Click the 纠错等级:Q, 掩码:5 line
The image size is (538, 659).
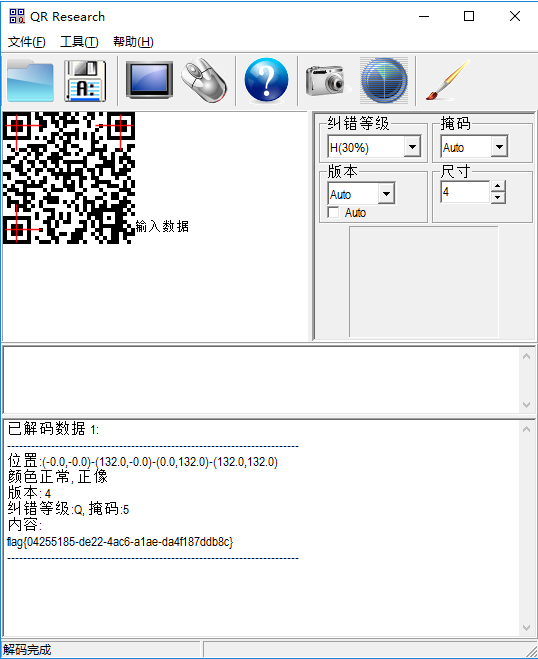tap(68, 509)
